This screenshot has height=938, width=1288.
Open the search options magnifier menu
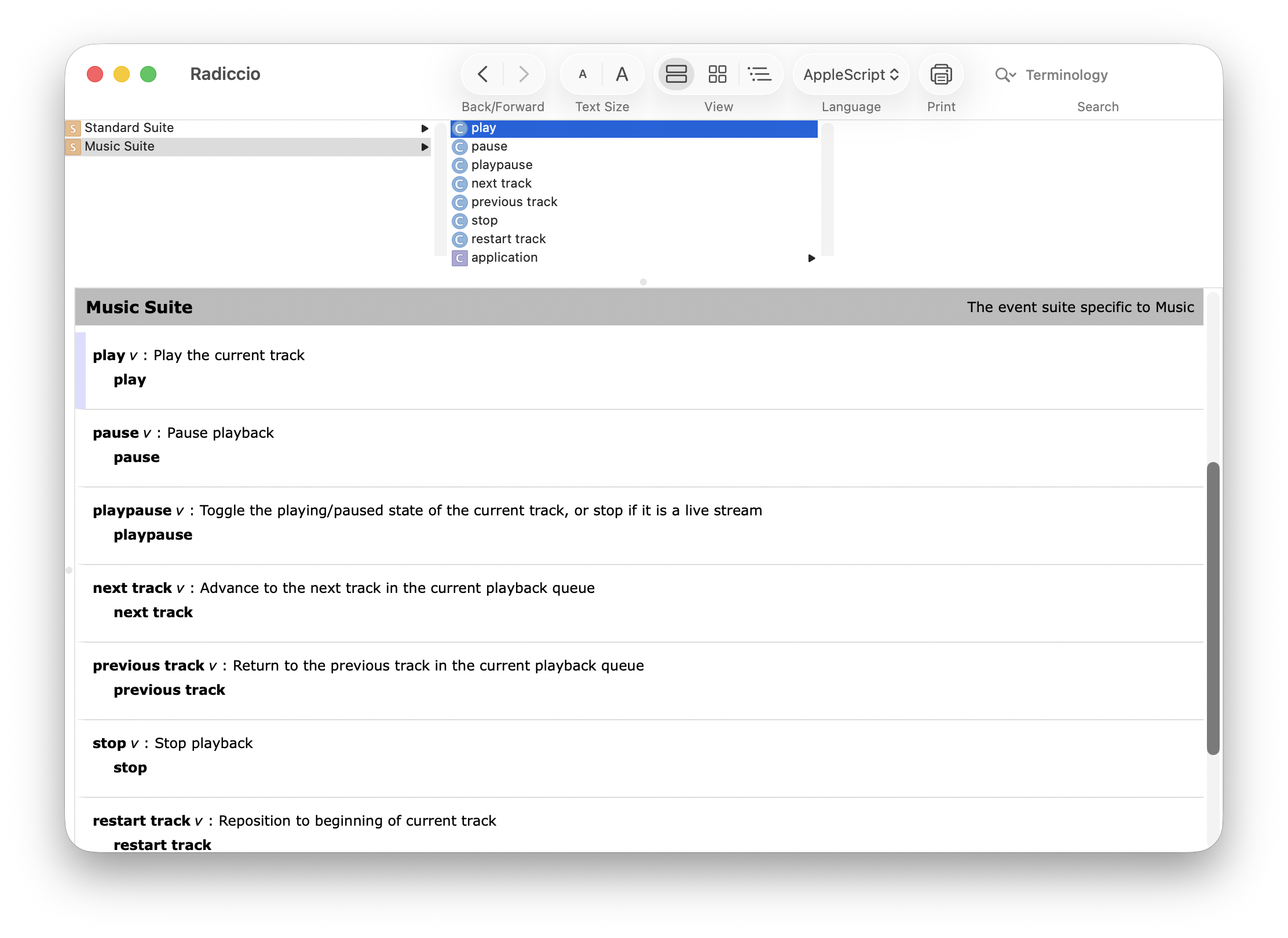[x=1005, y=75]
